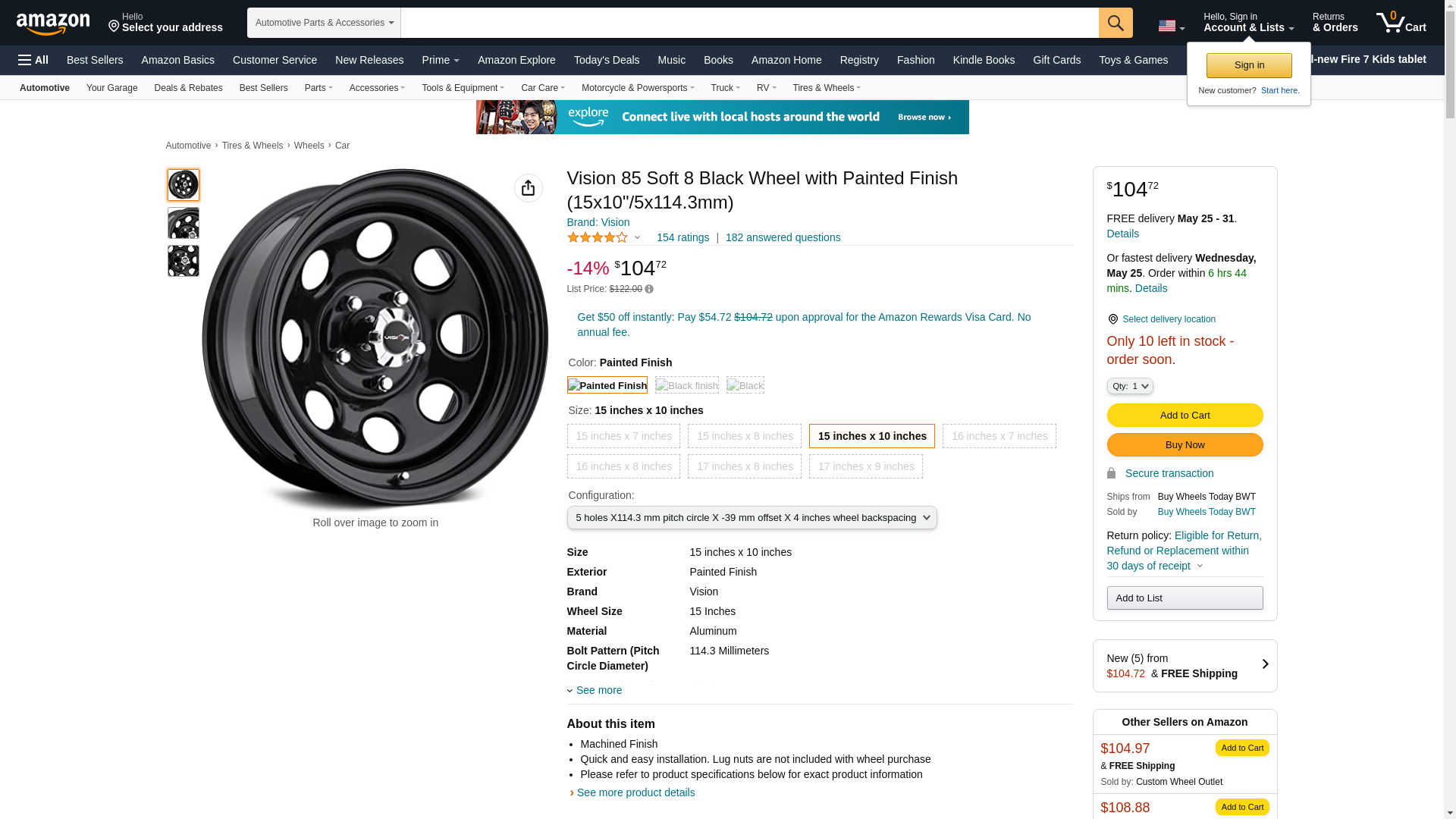
Task: Select the 15 inches x 7 inches size
Action: (623, 436)
